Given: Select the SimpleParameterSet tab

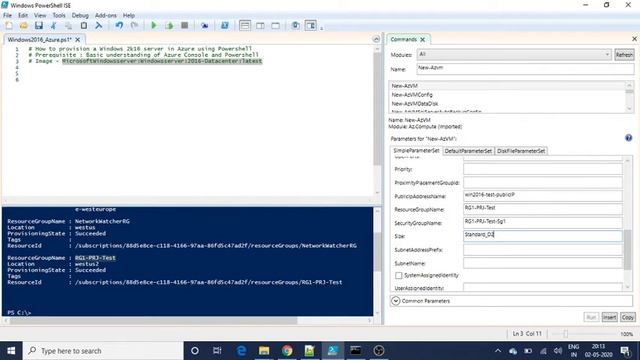Looking at the screenshot, I should tap(416, 151).
